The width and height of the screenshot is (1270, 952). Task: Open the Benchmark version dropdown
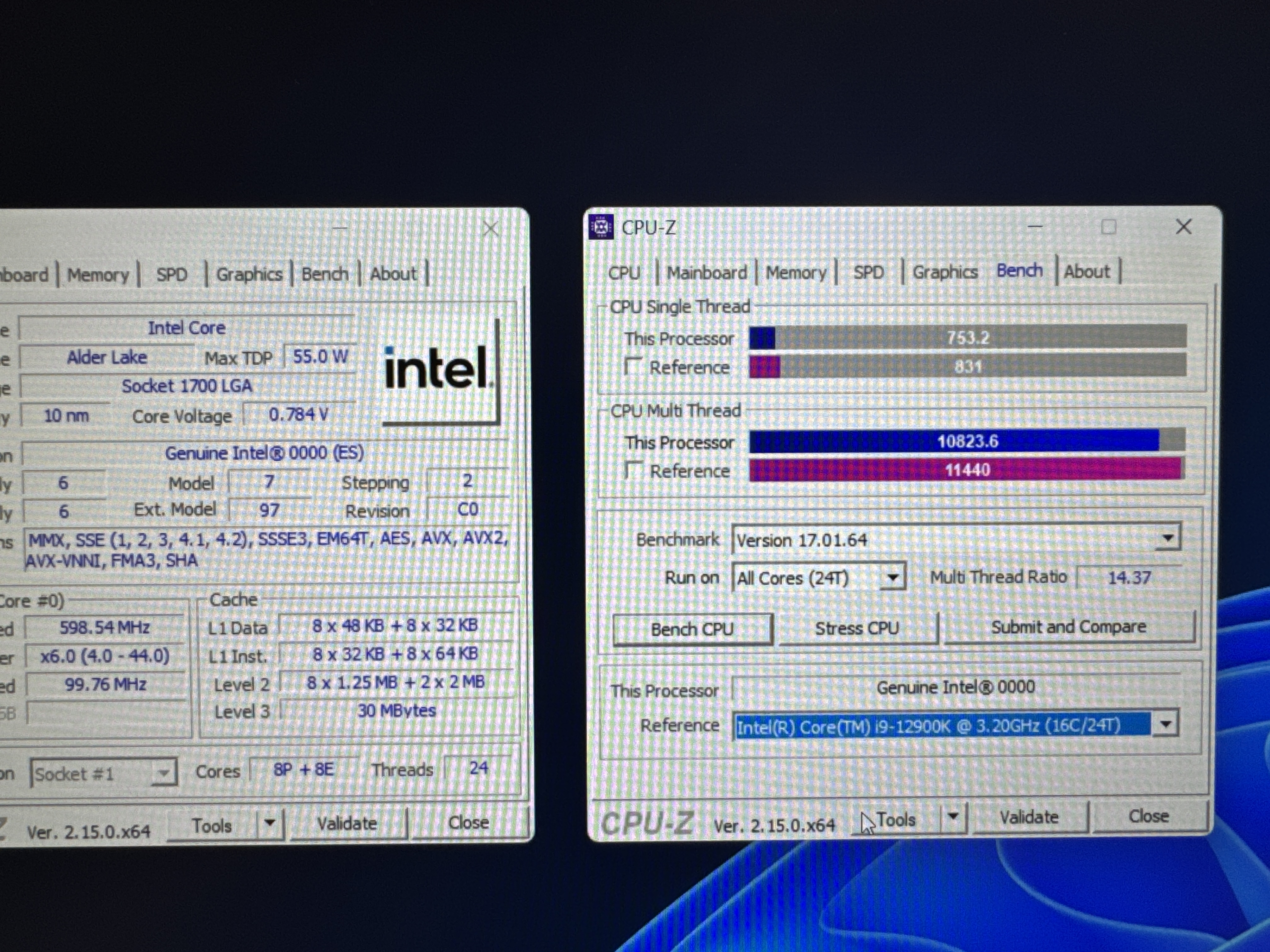1168,538
